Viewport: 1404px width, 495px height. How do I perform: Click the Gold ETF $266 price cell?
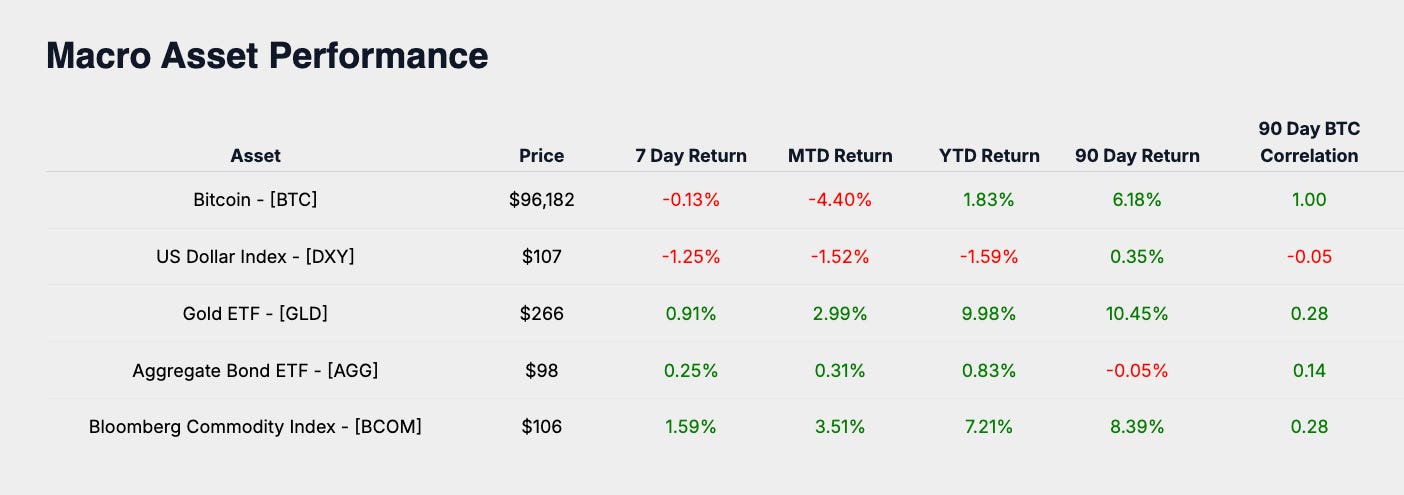pyautogui.click(x=541, y=314)
